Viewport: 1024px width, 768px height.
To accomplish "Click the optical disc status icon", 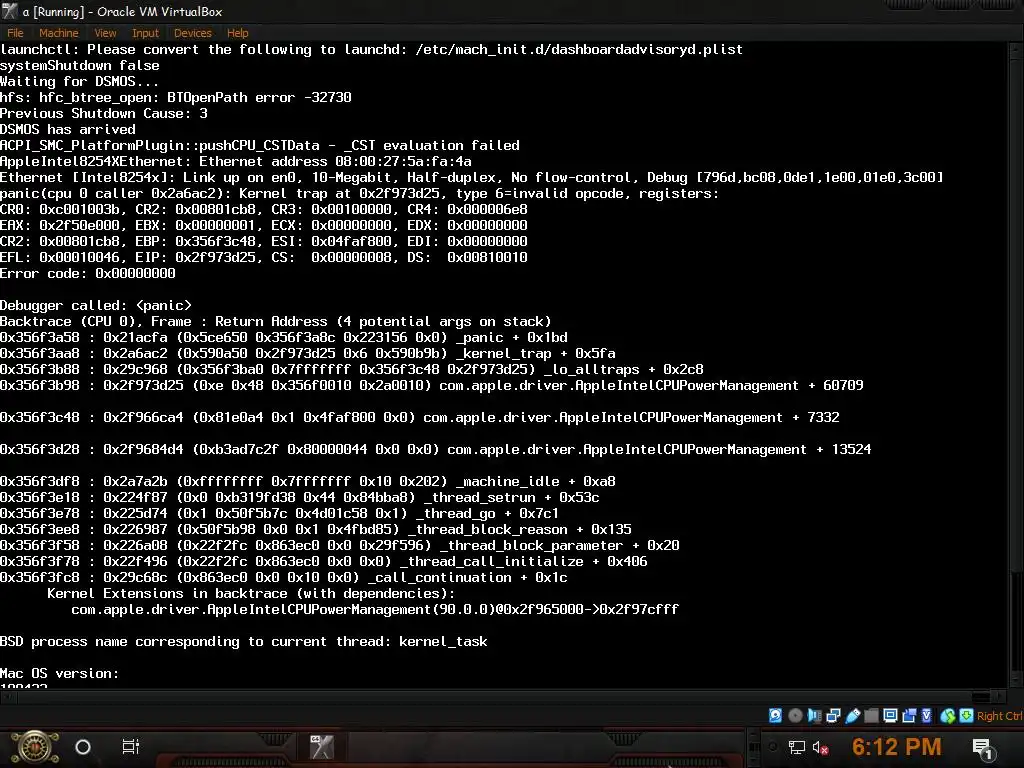I will [x=795, y=715].
